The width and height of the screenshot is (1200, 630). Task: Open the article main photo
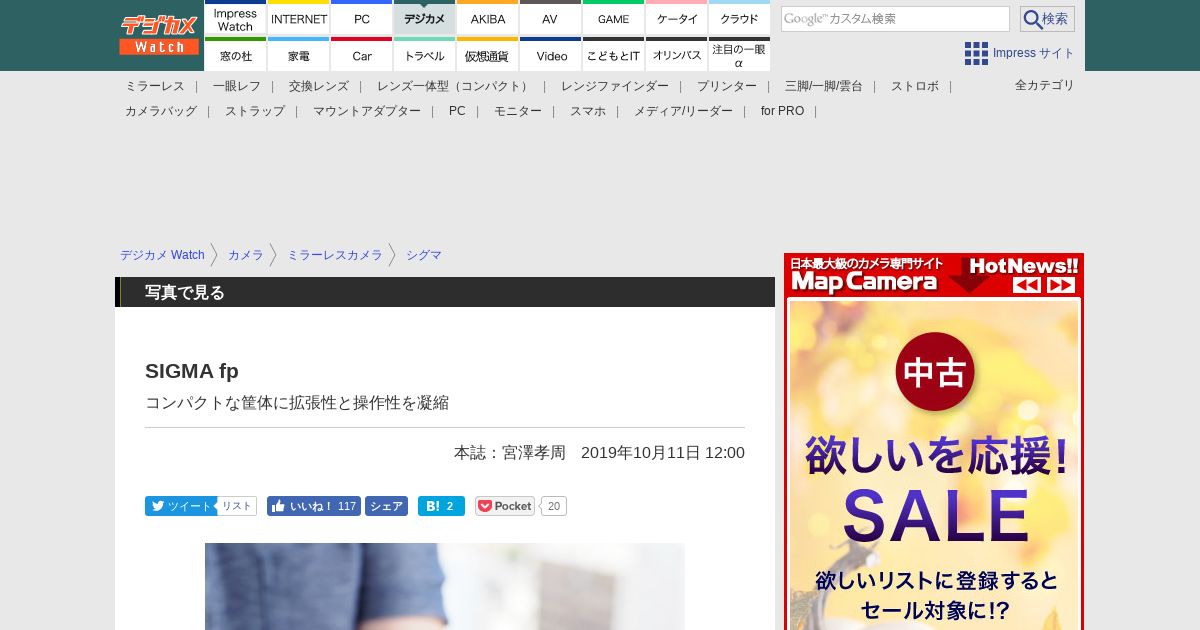[x=445, y=586]
